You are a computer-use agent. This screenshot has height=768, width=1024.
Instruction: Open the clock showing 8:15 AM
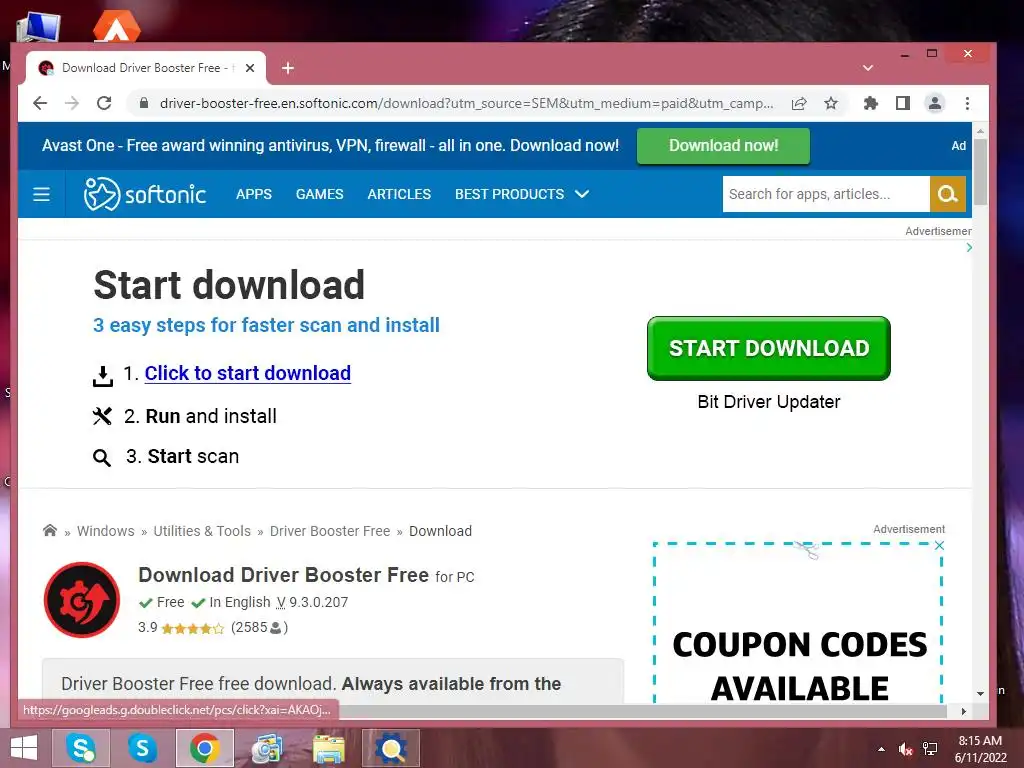tap(981, 748)
